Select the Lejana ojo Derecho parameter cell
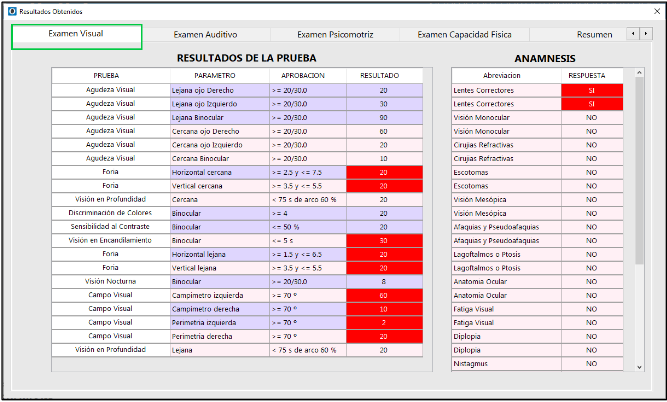The height and width of the screenshot is (402, 667). [x=217, y=90]
